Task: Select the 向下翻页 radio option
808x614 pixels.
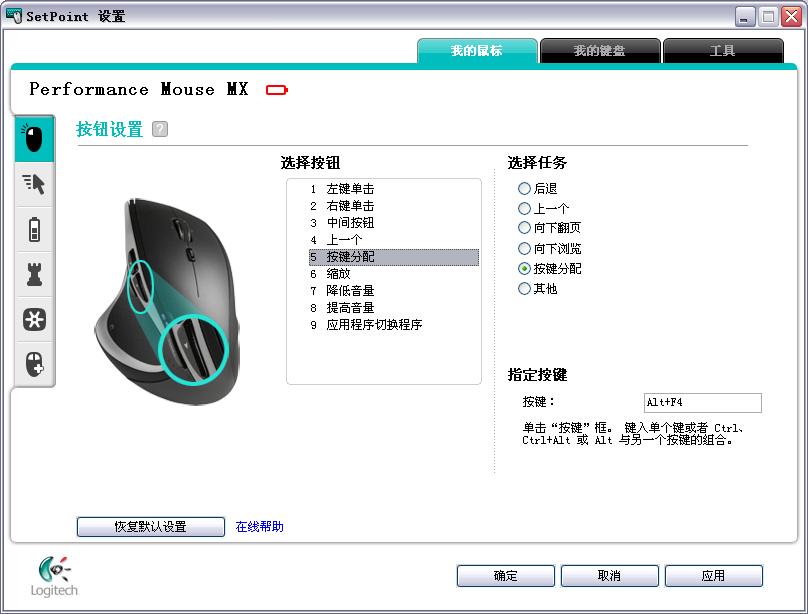Action: click(524, 228)
